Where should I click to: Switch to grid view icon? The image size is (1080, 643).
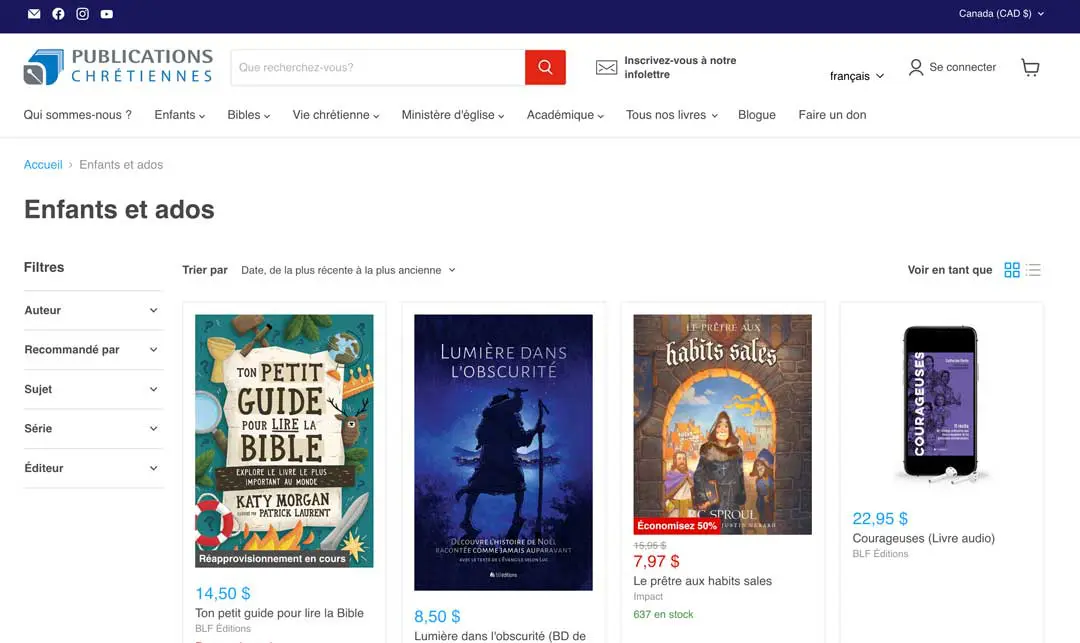1012,270
